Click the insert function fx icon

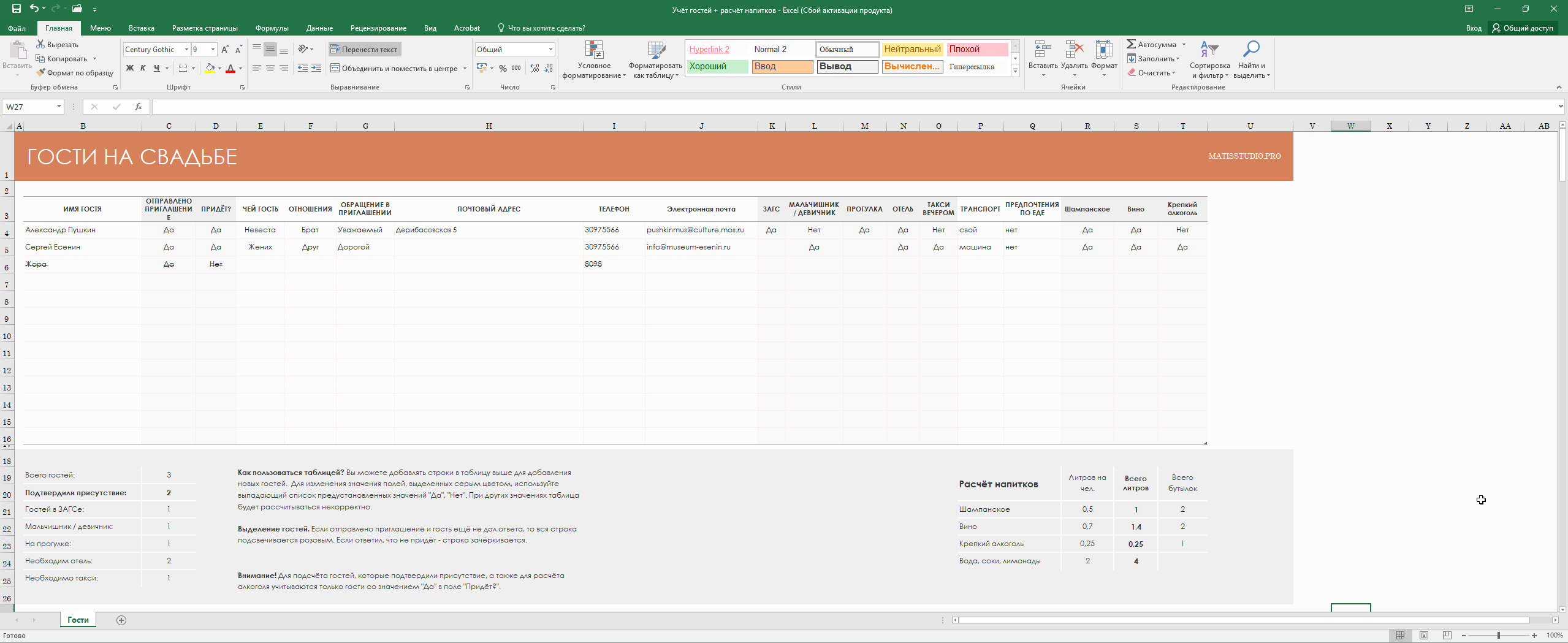pos(139,107)
